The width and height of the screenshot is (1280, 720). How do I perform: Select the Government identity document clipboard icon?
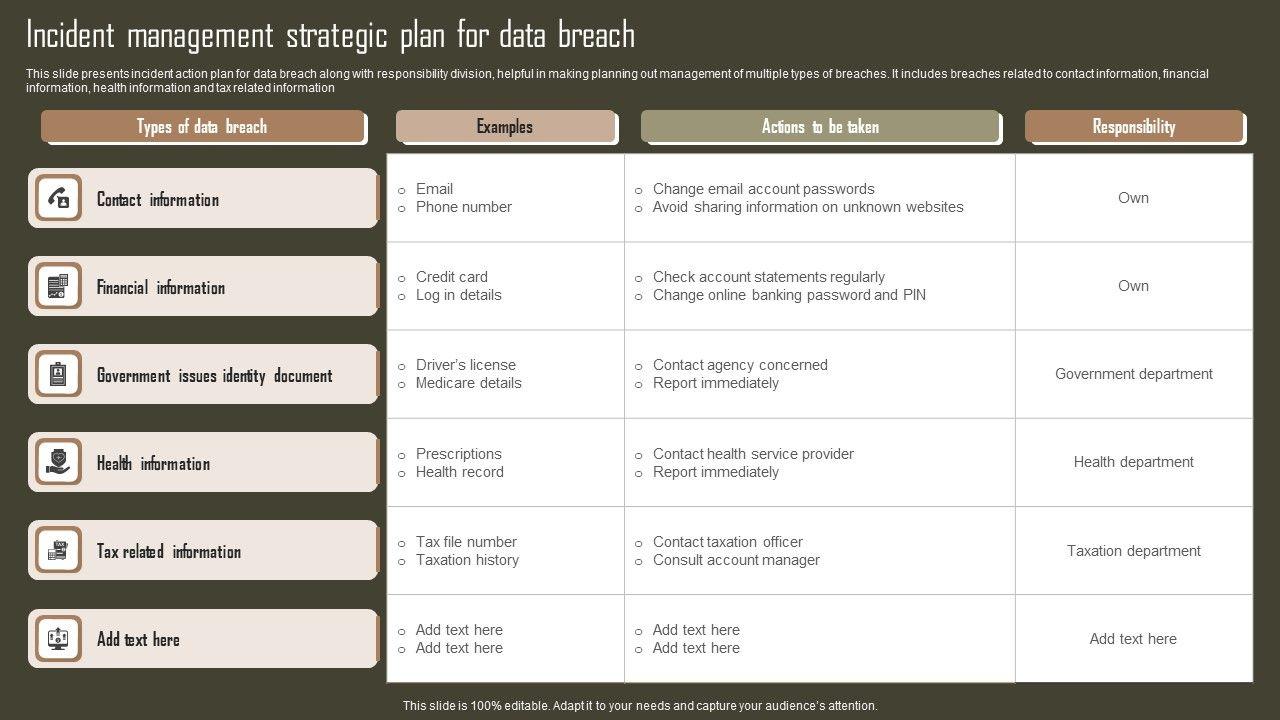coord(58,375)
